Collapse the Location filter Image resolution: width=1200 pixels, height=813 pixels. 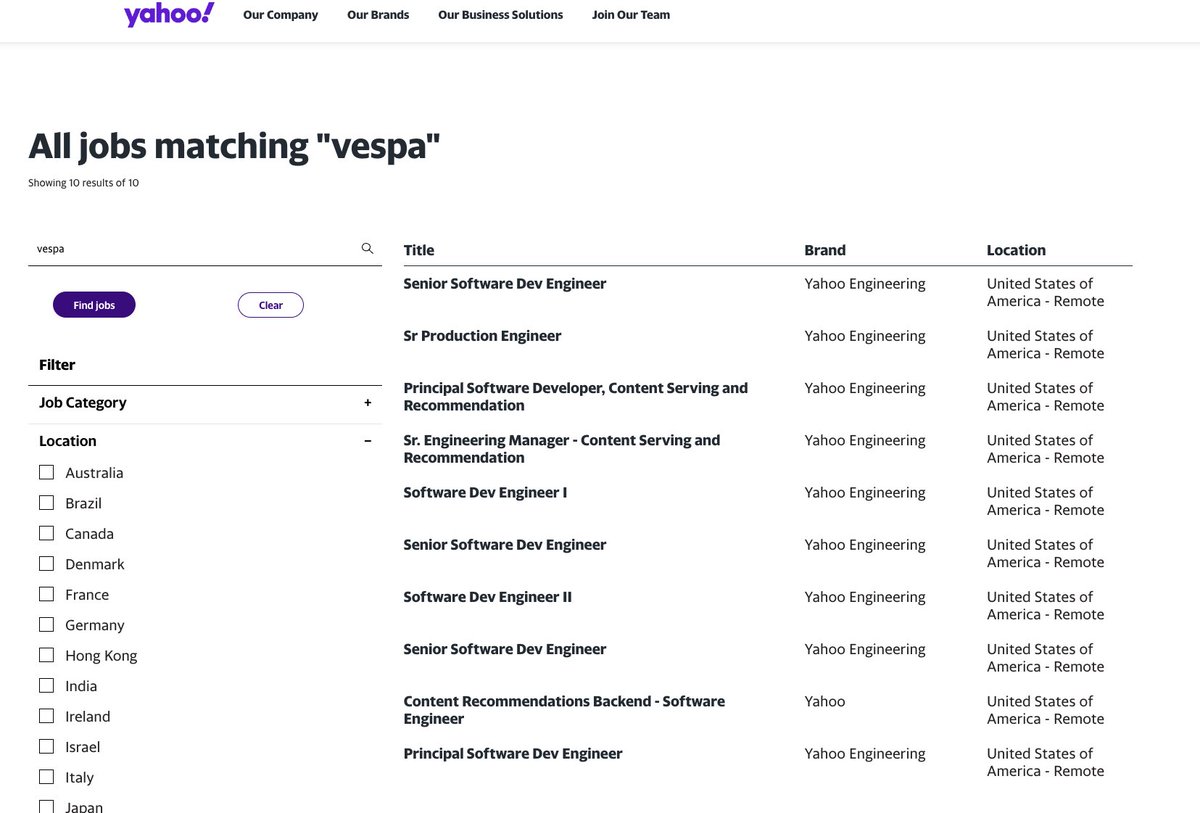coord(205,441)
